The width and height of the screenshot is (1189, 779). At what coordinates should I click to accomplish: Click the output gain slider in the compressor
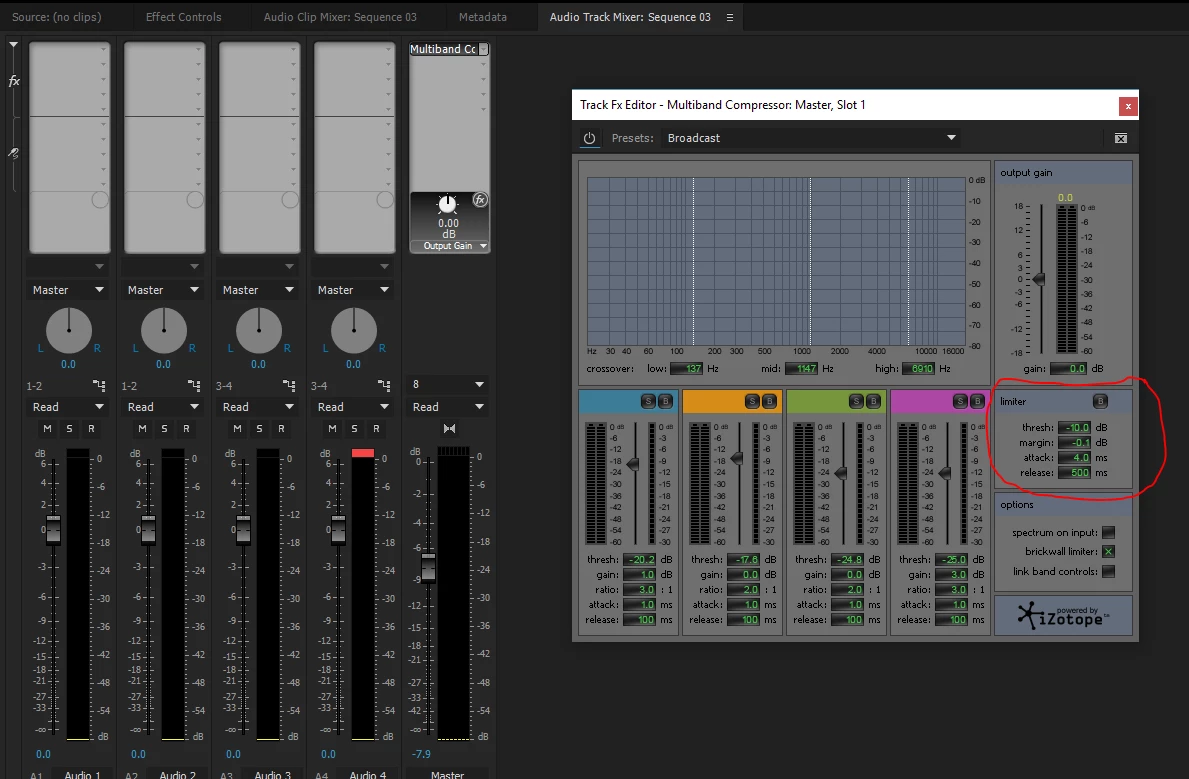1039,279
